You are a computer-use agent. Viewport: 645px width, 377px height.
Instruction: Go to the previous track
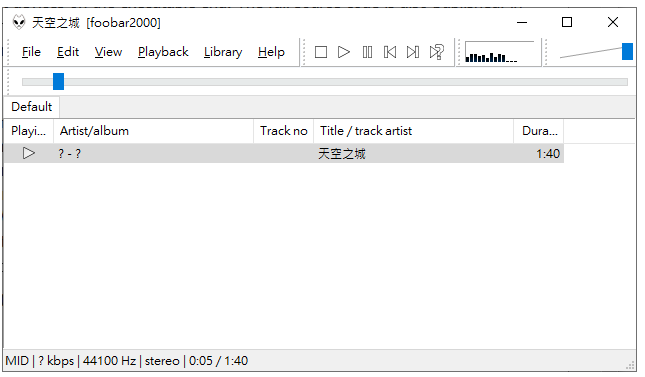coord(390,52)
